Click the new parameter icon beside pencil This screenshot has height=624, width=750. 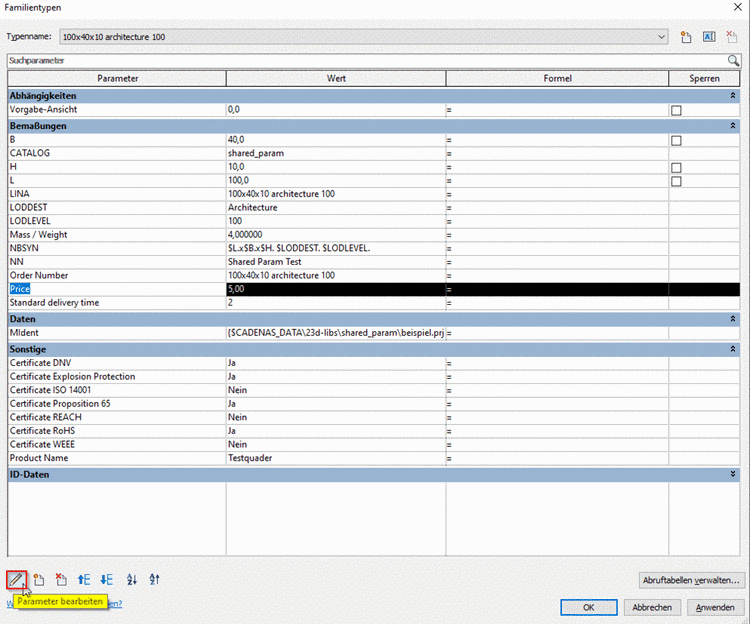pos(39,580)
